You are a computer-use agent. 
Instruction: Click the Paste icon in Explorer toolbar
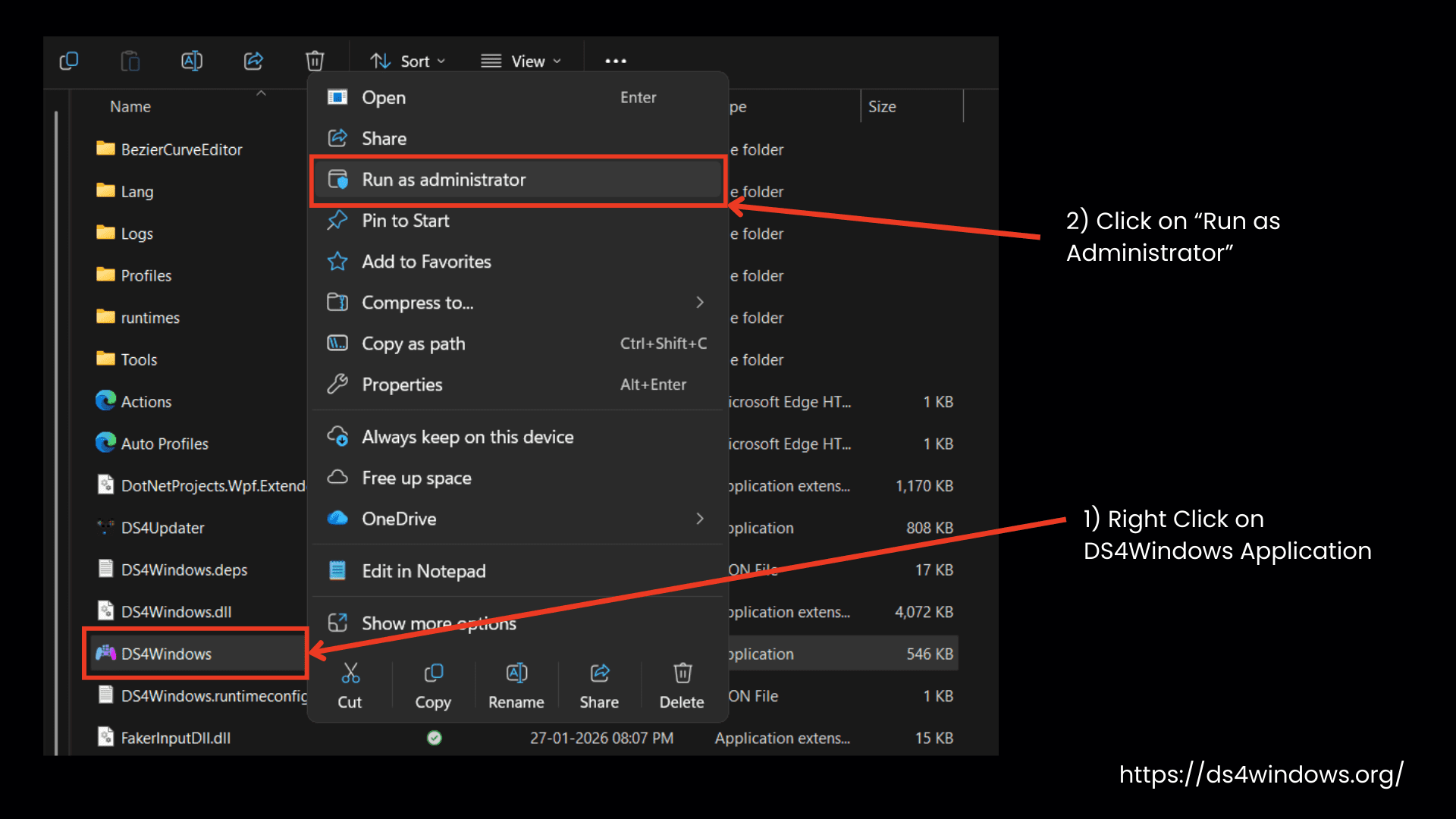pyautogui.click(x=130, y=61)
